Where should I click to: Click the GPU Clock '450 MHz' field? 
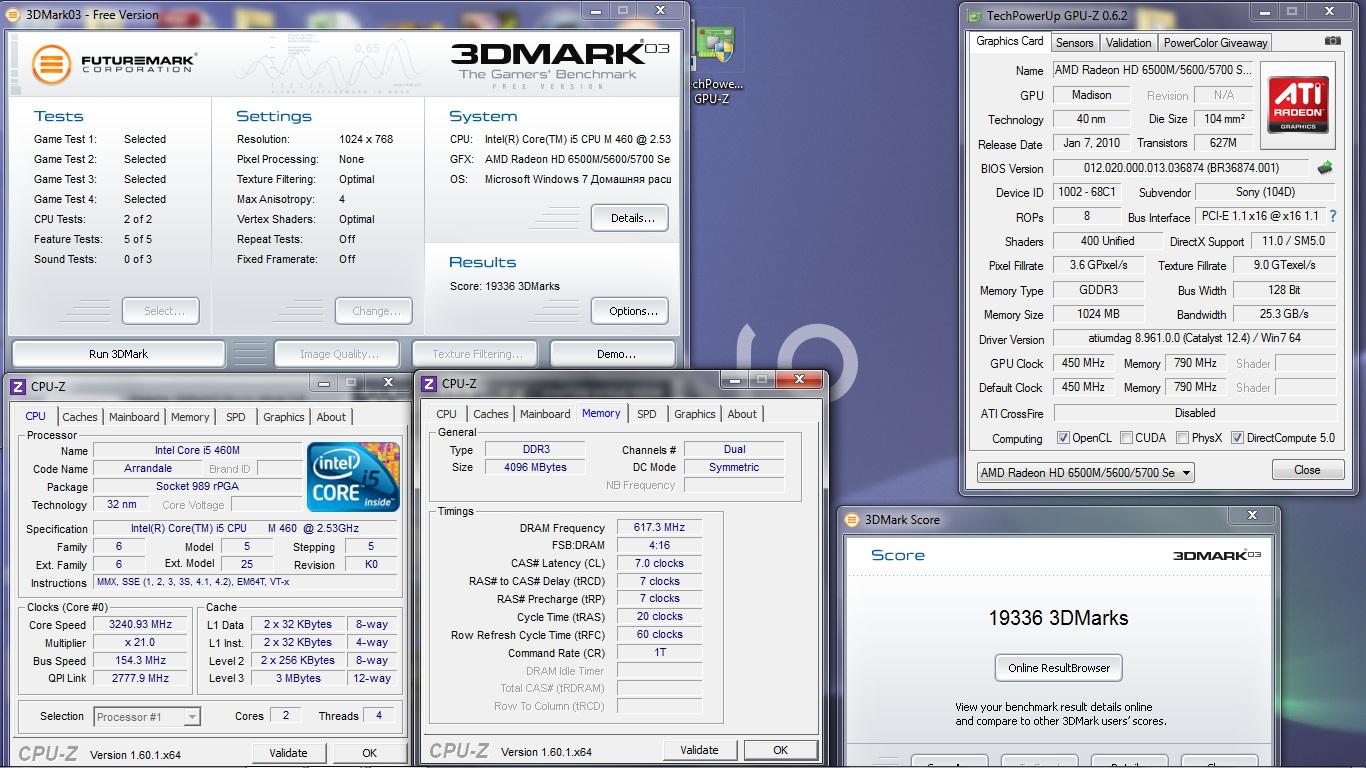click(x=1083, y=363)
